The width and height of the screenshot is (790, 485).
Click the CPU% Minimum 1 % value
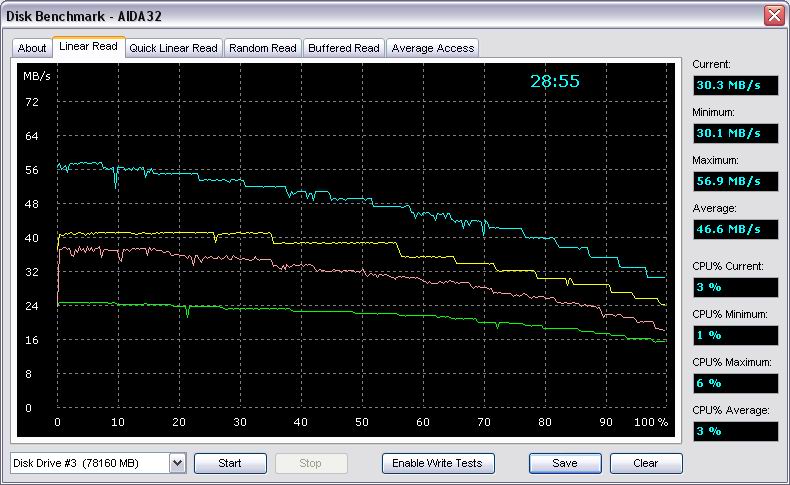coord(736,335)
